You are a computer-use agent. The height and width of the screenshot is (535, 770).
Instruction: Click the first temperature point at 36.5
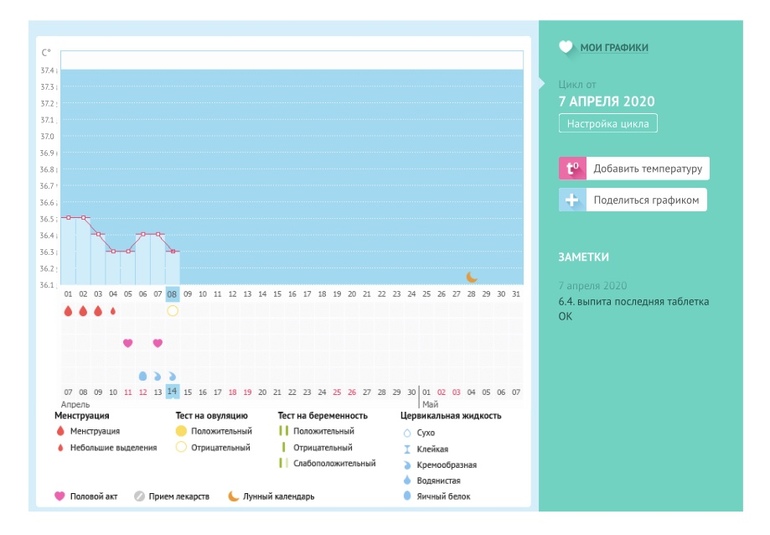point(68,217)
